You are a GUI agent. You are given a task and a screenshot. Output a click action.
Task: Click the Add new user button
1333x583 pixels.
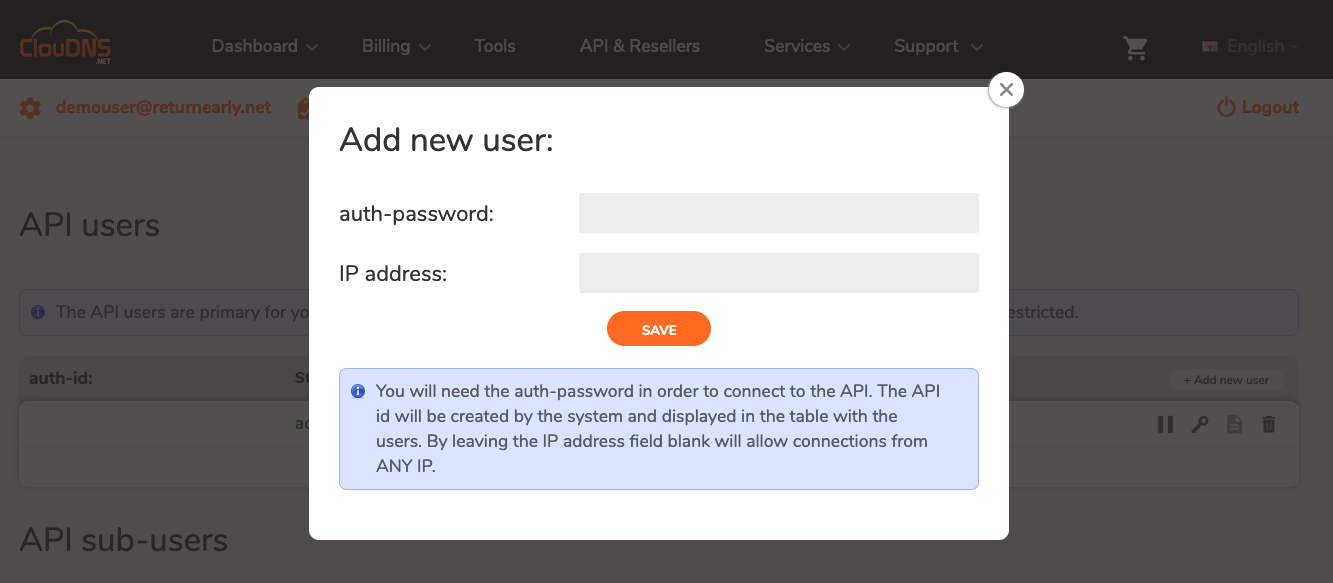coord(1227,379)
